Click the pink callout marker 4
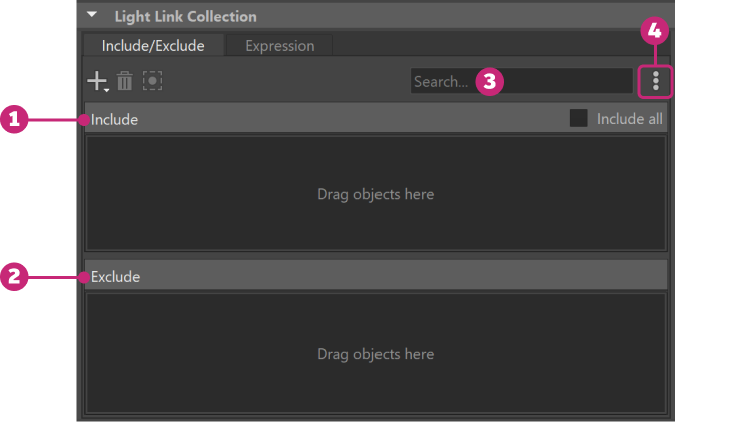This screenshot has height=422, width=740. (655, 30)
